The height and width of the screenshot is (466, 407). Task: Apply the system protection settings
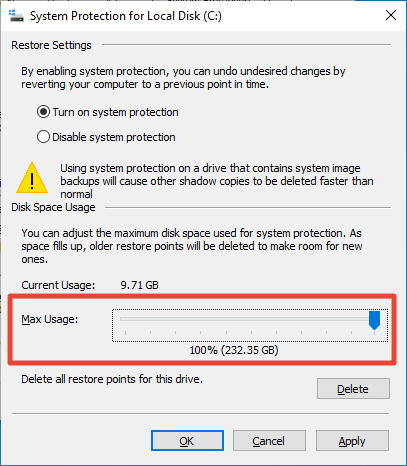tap(352, 441)
